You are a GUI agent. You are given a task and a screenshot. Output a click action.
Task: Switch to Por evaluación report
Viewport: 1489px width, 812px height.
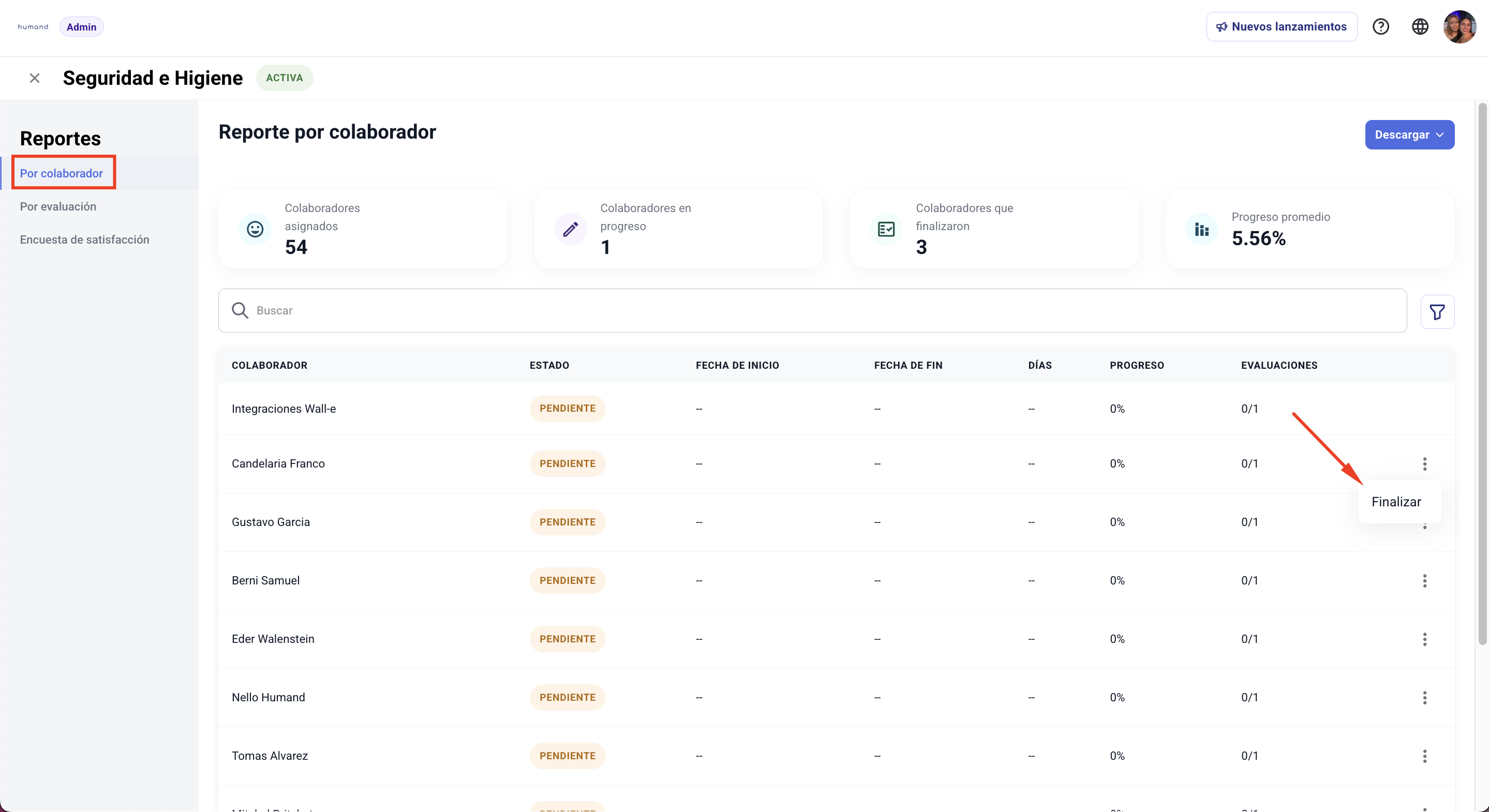(x=58, y=206)
